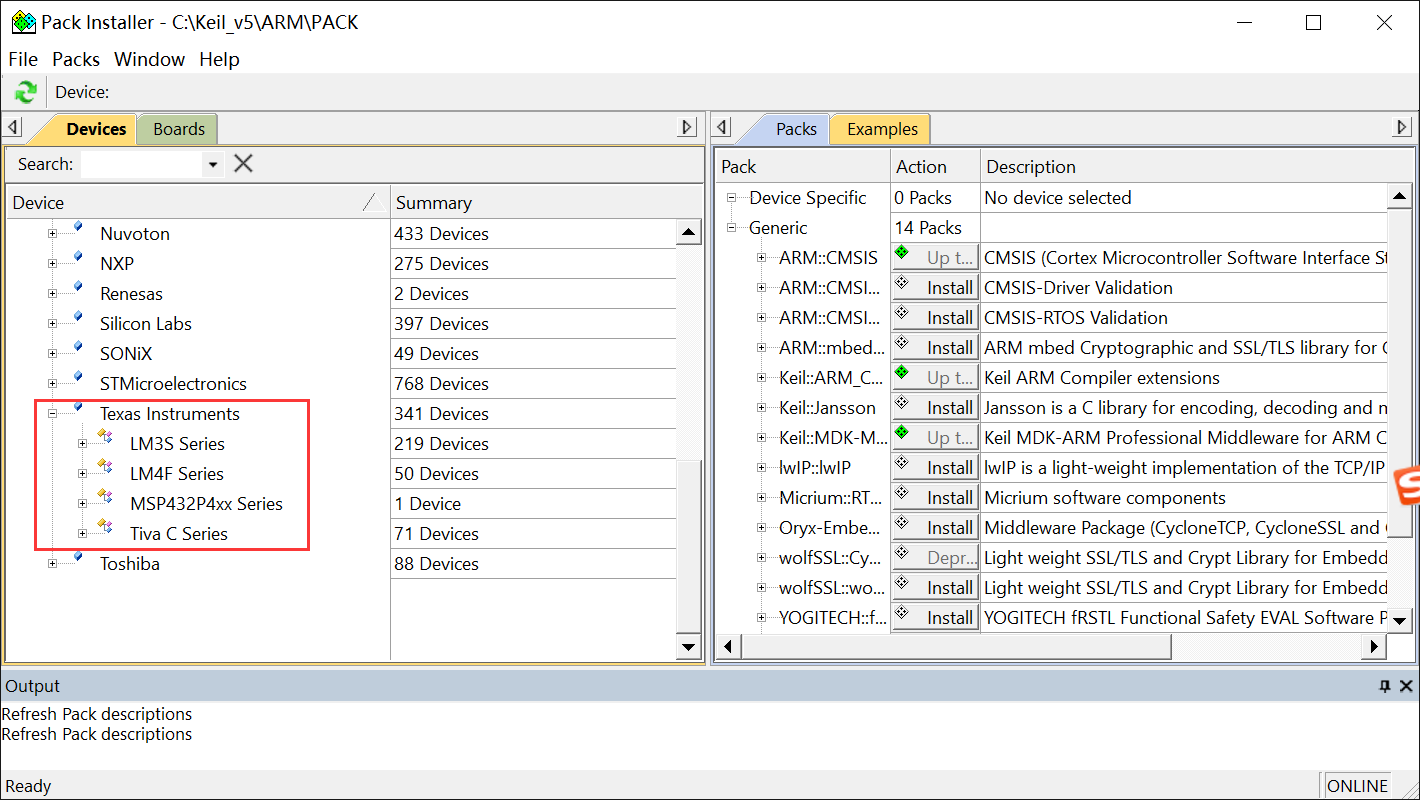This screenshot has height=800, width=1420.
Task: Pin the Output panel with the pushpin icon
Action: coord(1385,686)
